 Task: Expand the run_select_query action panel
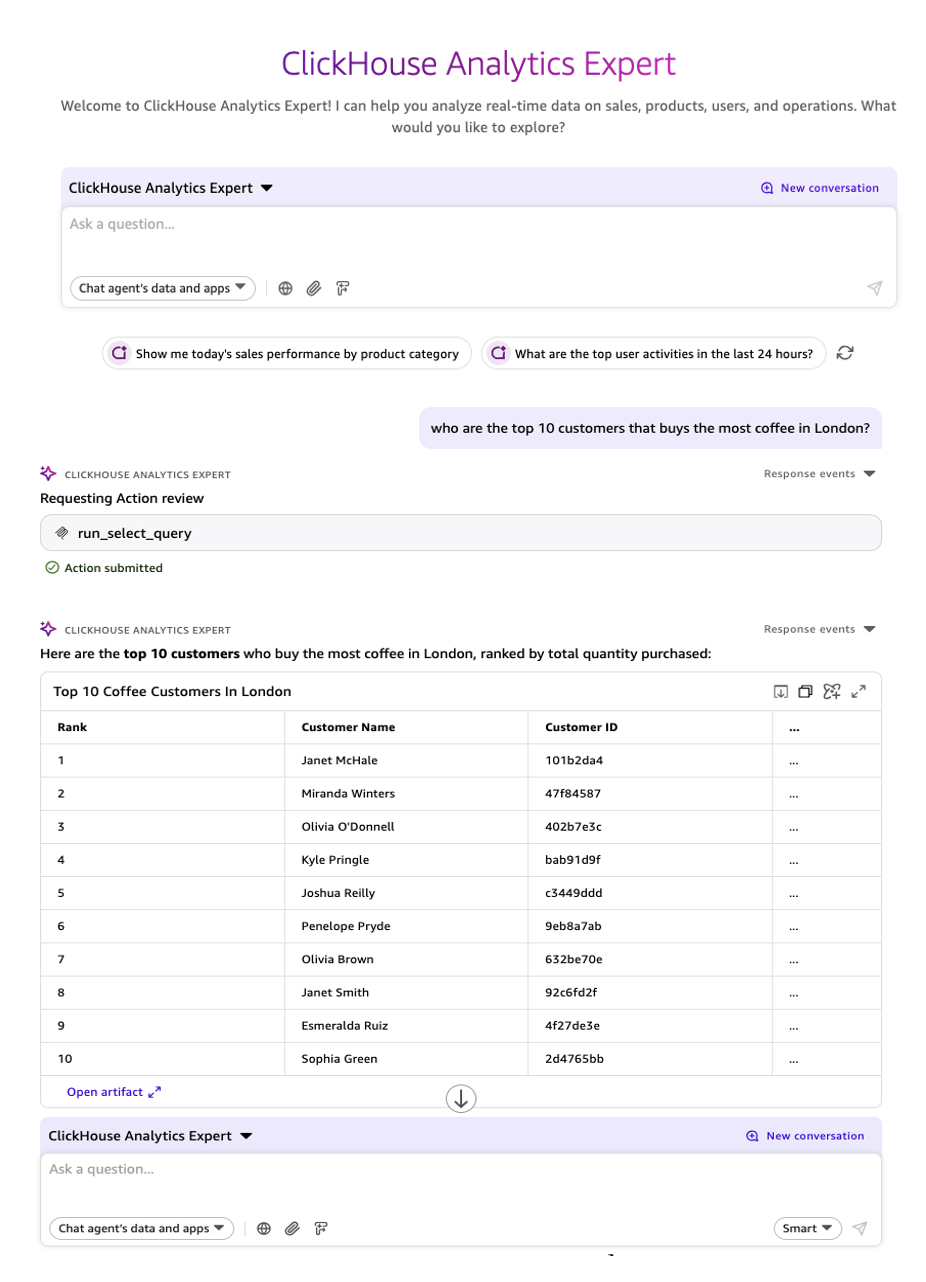point(461,533)
